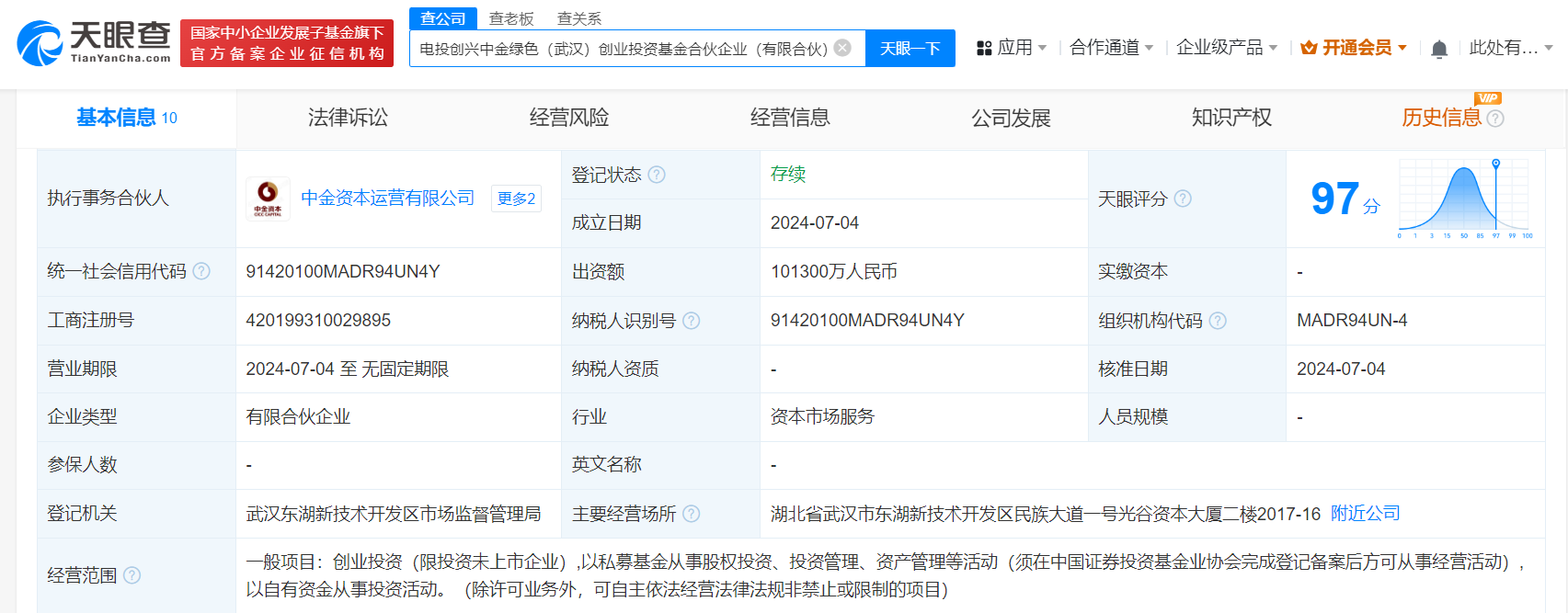Click the help icon beside 天眼评分
This screenshot has height=613, width=1568.
coord(1183,199)
